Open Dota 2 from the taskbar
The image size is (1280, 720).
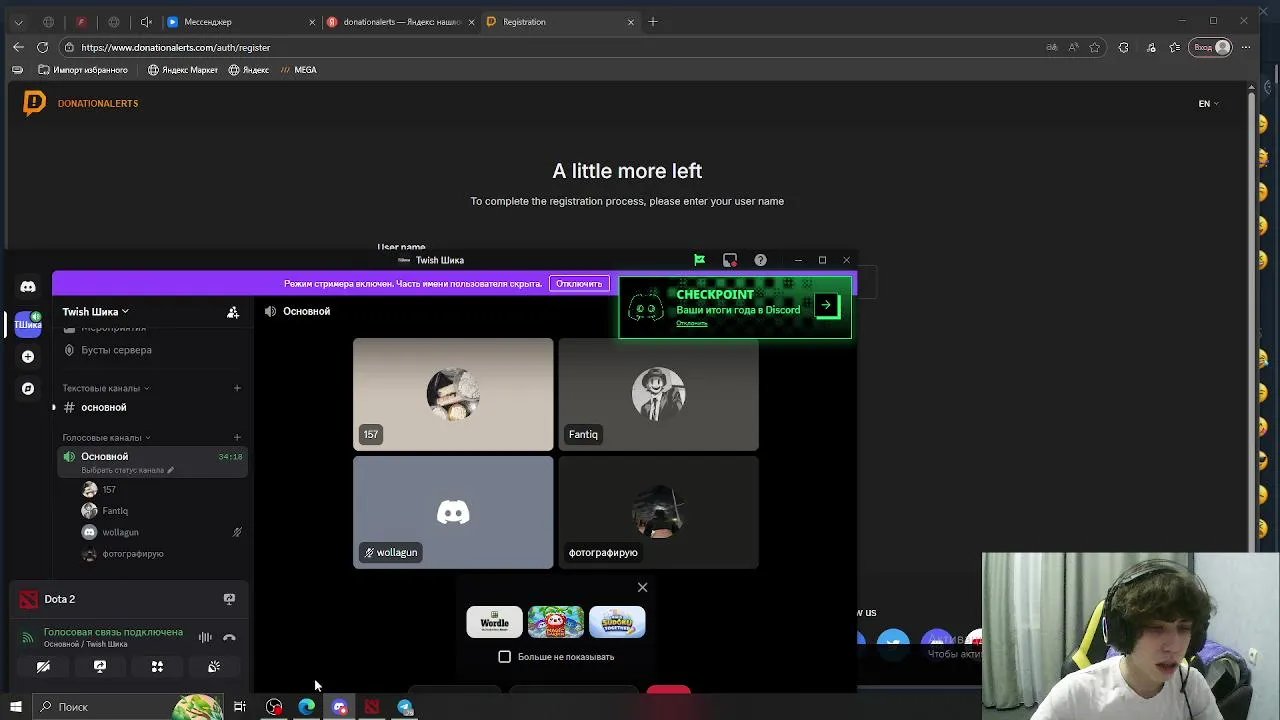372,707
